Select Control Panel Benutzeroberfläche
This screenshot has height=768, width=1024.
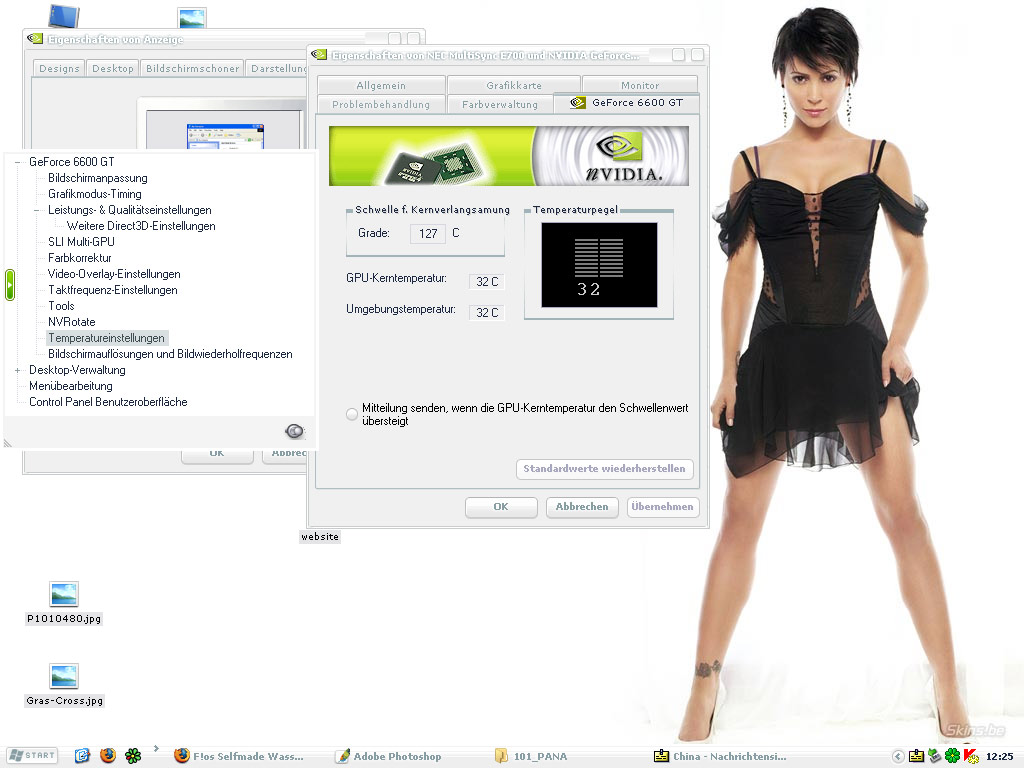click(108, 402)
